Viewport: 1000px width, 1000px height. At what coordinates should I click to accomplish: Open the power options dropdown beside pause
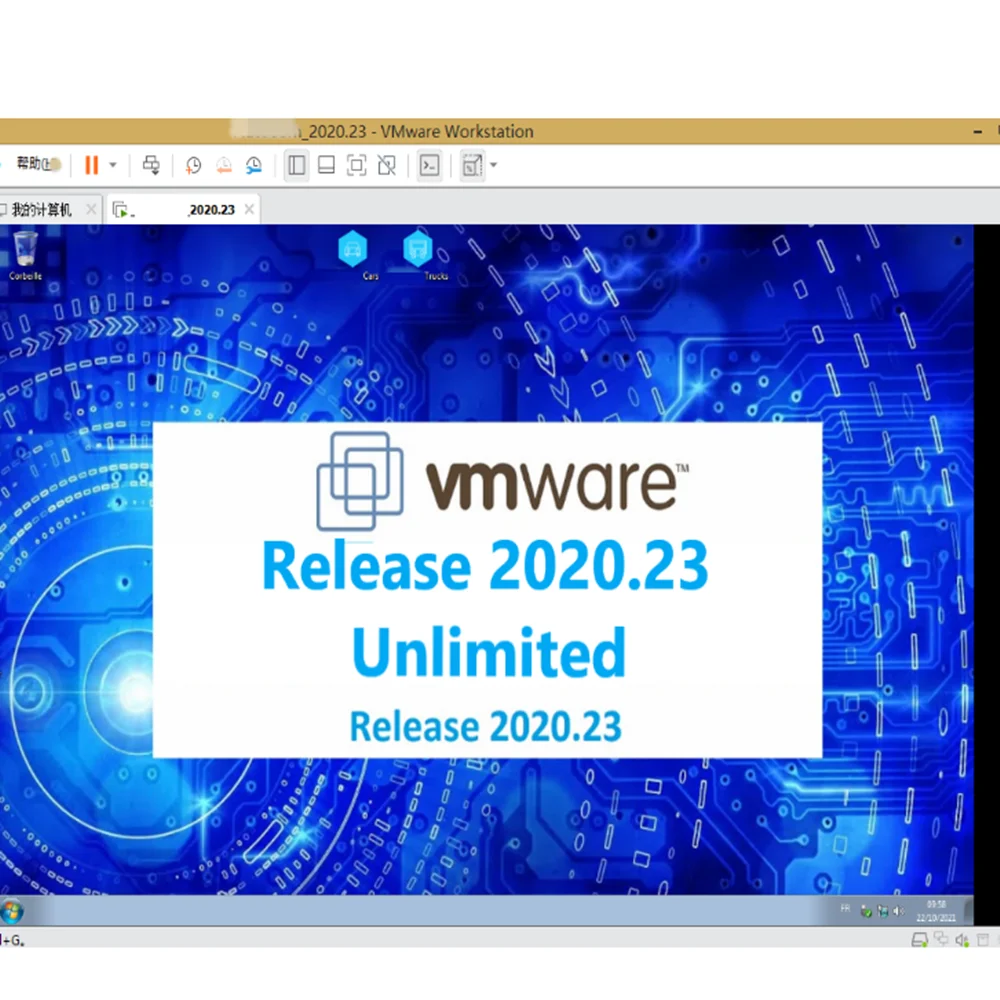point(113,165)
